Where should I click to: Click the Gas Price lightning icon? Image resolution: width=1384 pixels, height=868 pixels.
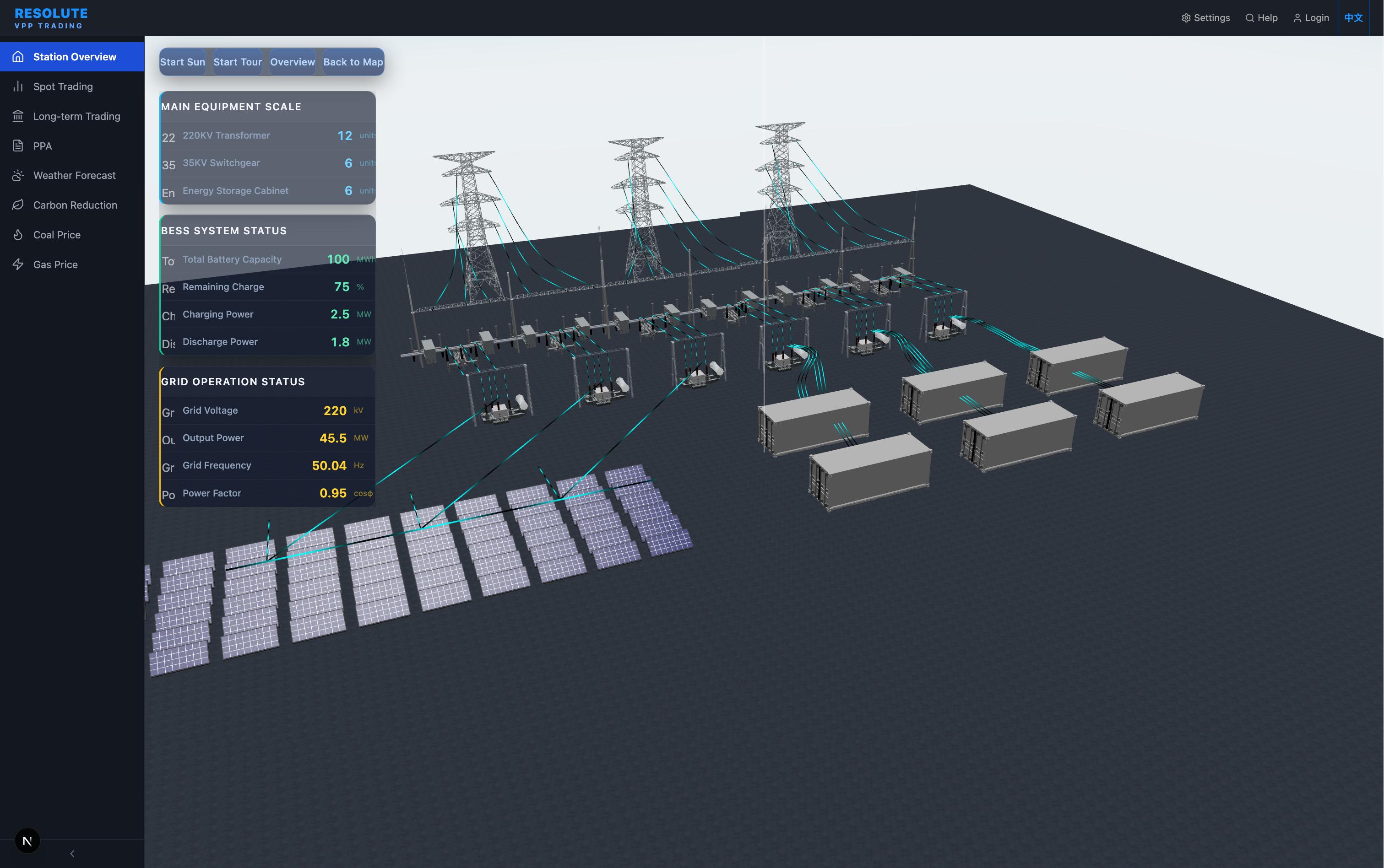(18, 264)
